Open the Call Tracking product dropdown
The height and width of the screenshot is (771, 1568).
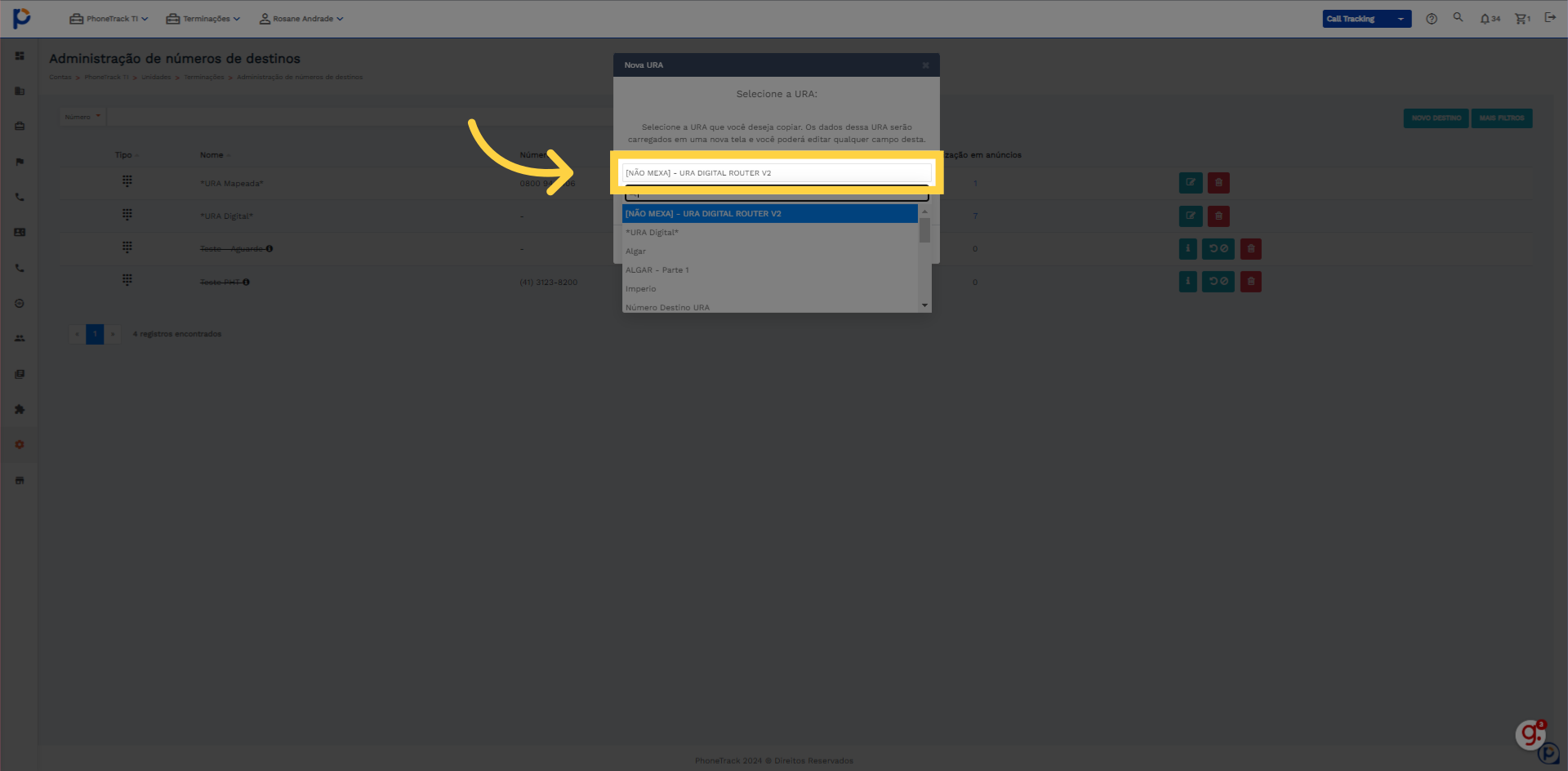(1366, 19)
